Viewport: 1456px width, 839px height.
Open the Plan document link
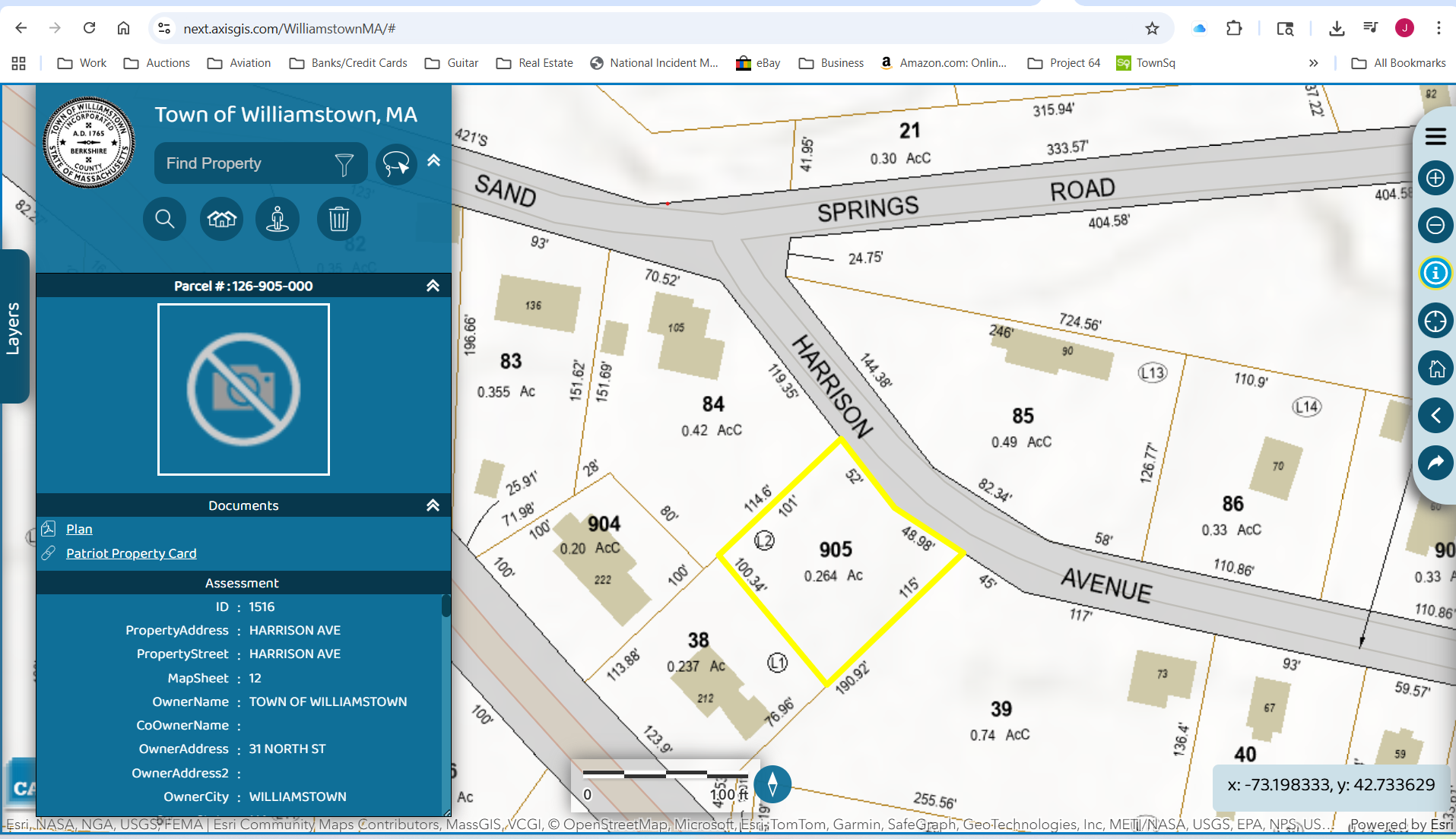click(79, 529)
